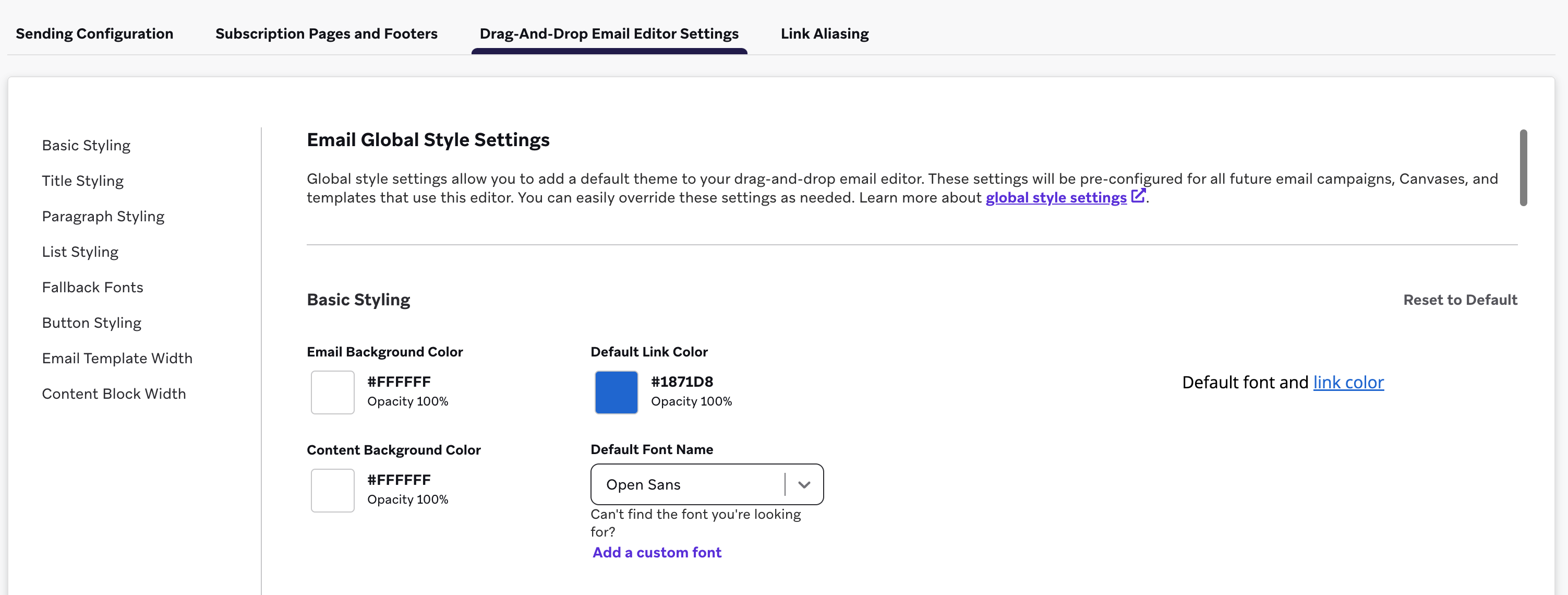The width and height of the screenshot is (1568, 595).
Task: Go to Subscription Pages and Footers
Action: [x=326, y=33]
